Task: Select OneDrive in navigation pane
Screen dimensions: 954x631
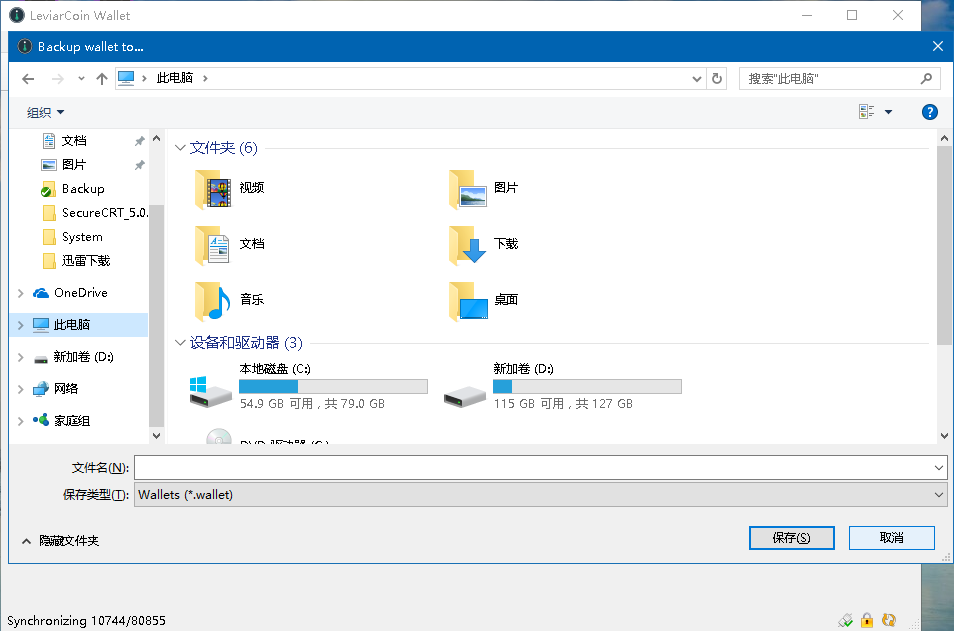Action: click(80, 293)
